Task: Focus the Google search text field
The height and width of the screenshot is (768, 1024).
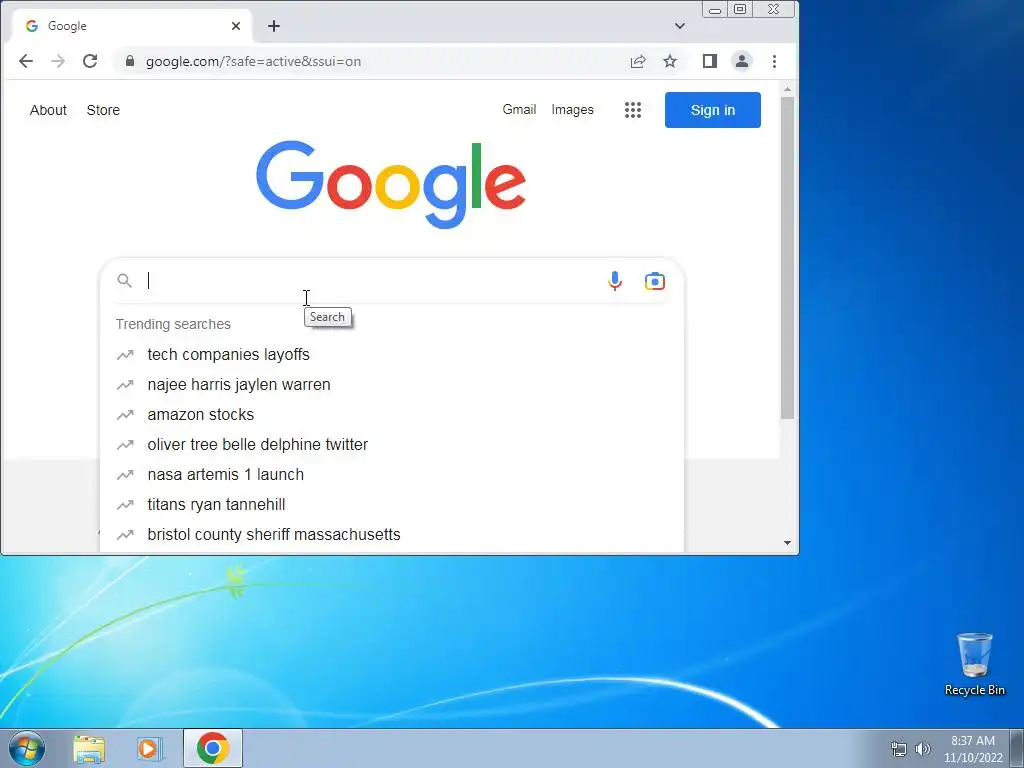Action: click(x=372, y=281)
